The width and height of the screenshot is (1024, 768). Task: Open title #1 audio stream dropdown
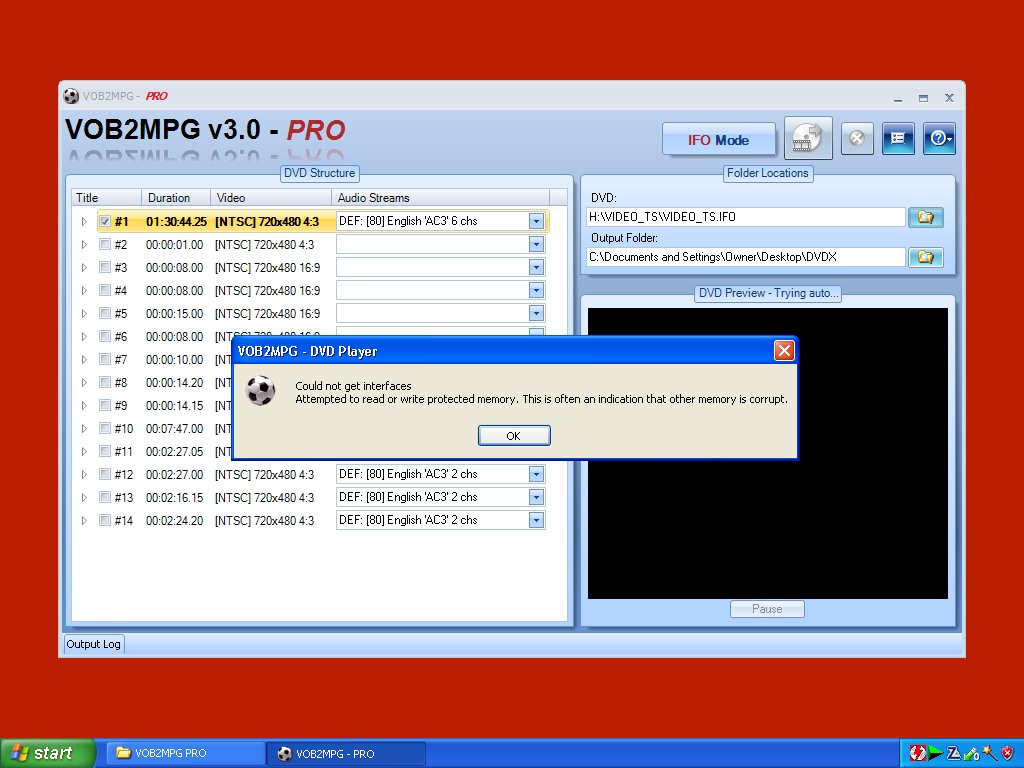click(536, 221)
